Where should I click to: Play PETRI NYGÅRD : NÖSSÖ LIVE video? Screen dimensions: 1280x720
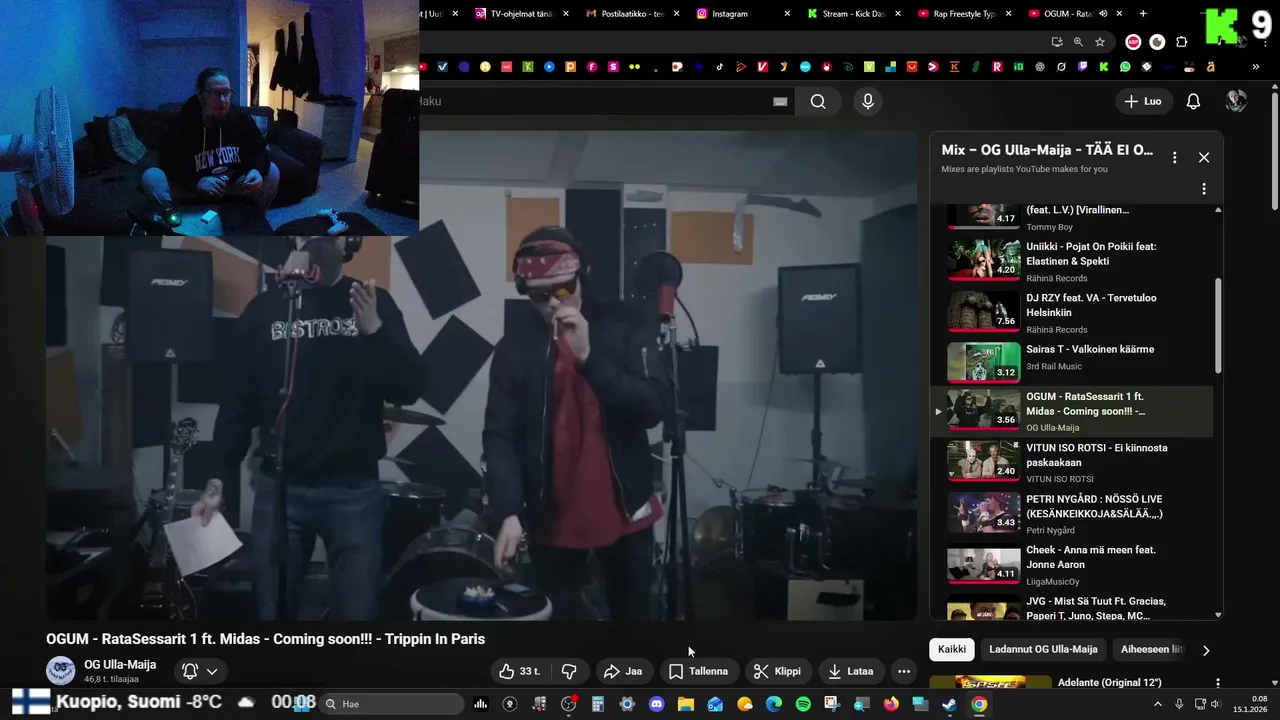pyautogui.click(x=1070, y=513)
